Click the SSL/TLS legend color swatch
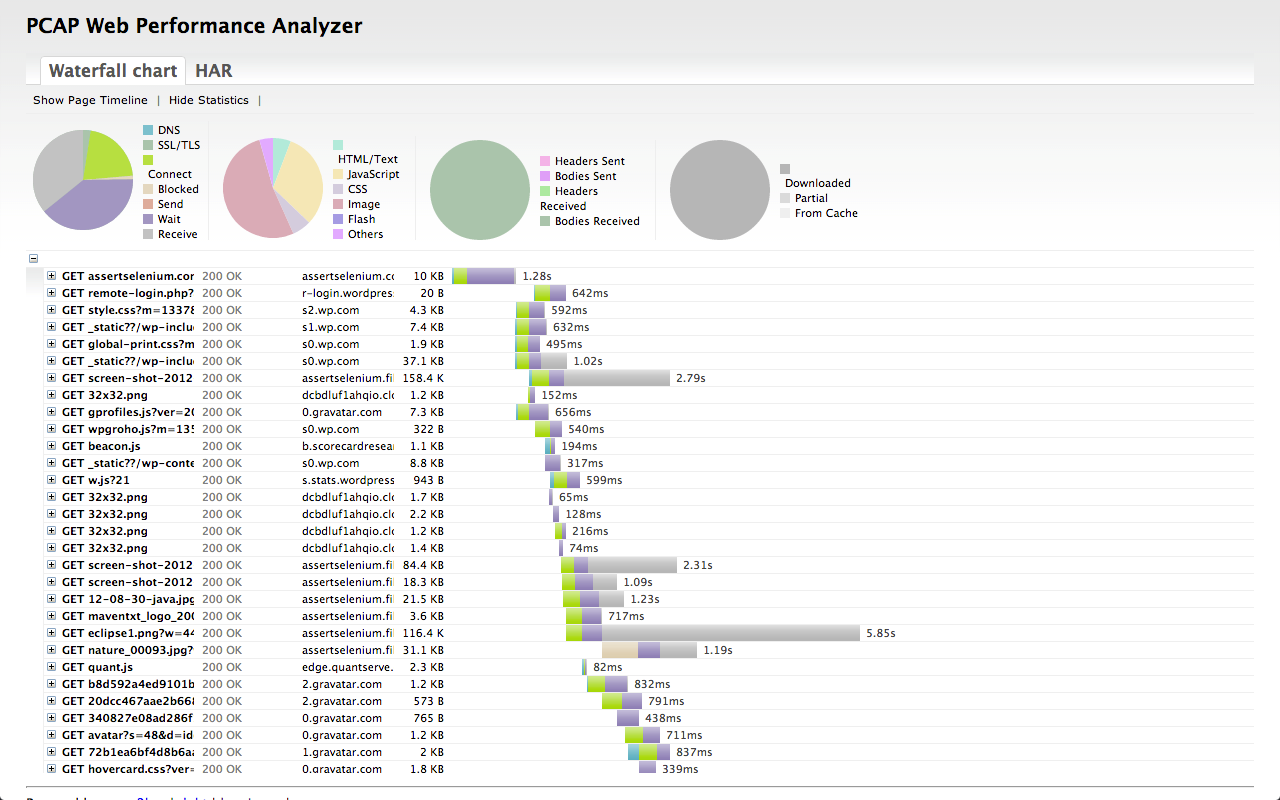The image size is (1280, 800). coord(148,145)
